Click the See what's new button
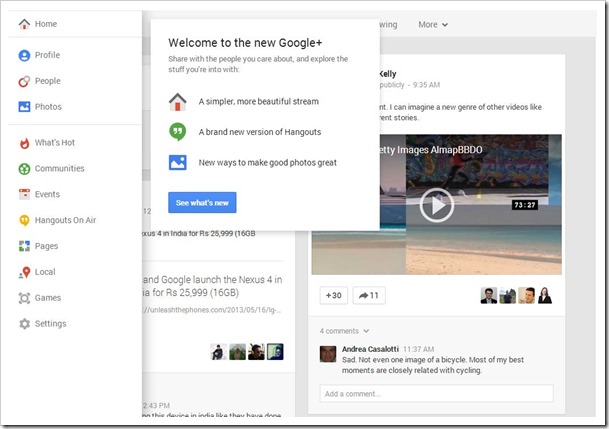Image resolution: width=609 pixels, height=429 pixels. (202, 203)
